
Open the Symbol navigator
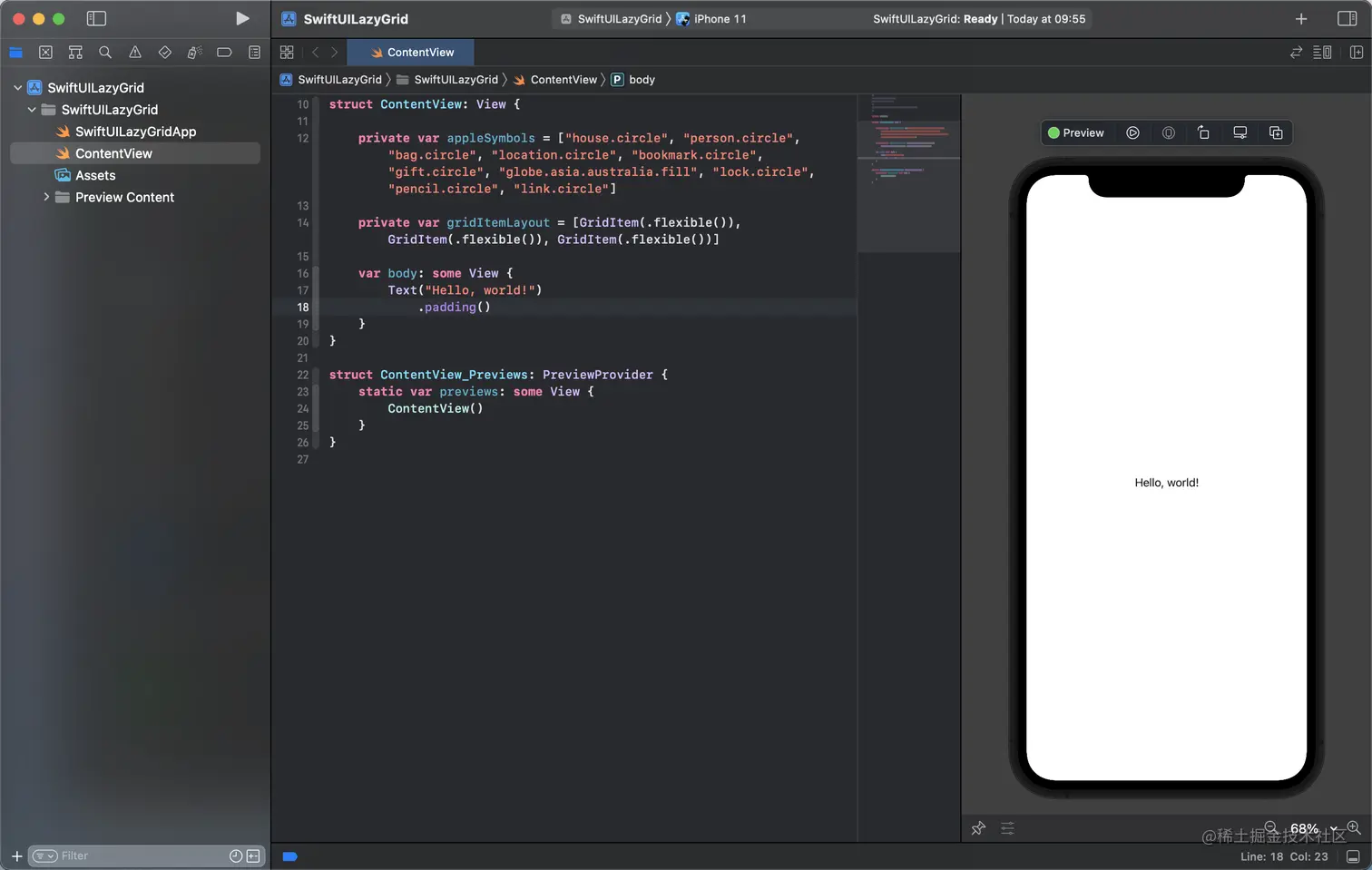(x=75, y=53)
